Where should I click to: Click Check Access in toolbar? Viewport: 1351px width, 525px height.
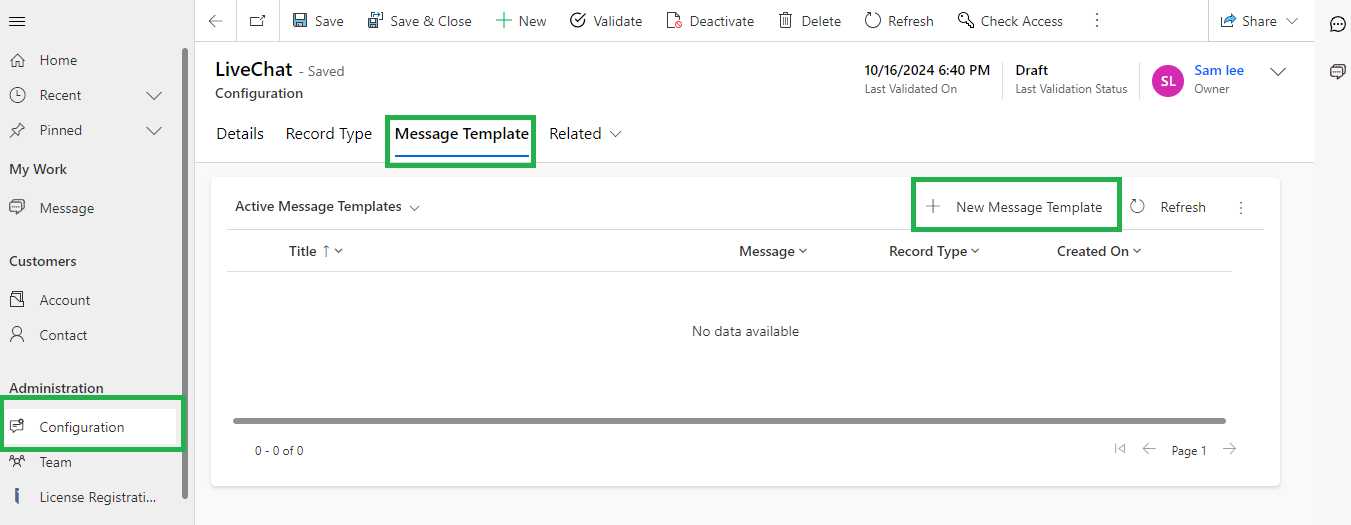pyautogui.click(x=1010, y=21)
